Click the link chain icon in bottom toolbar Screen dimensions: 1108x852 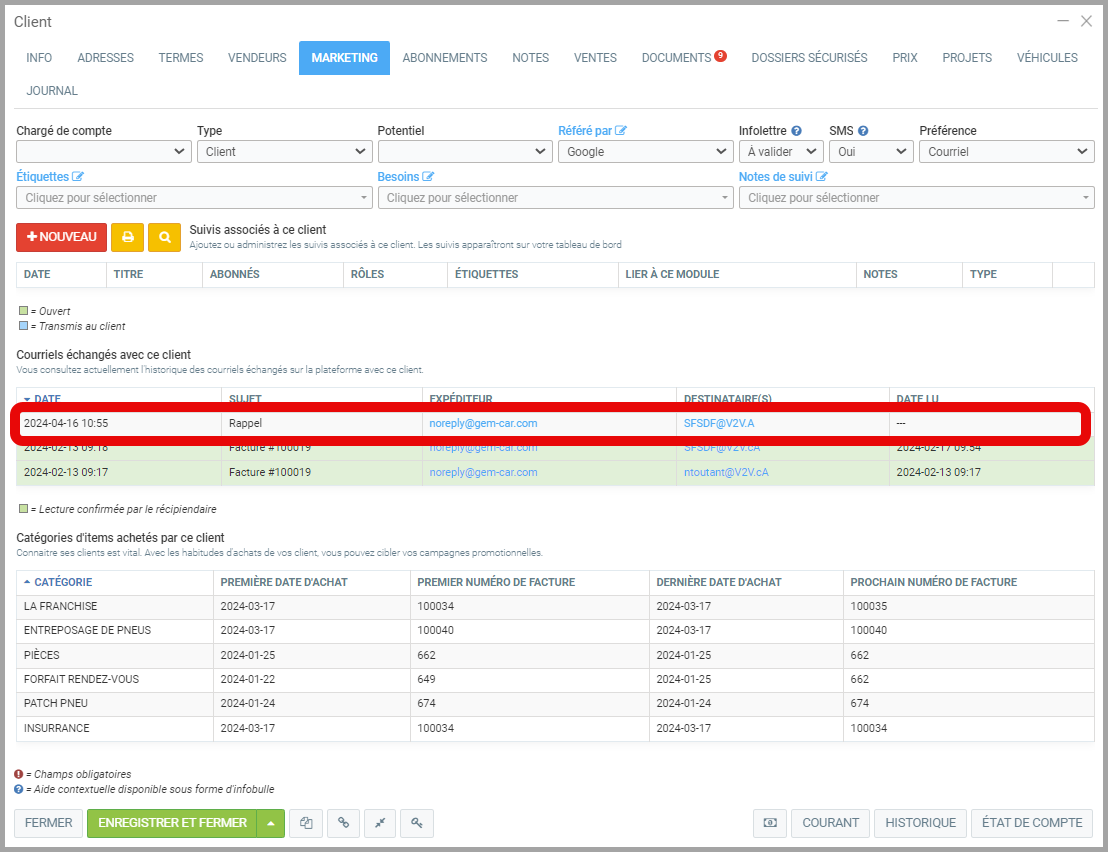tap(343, 823)
